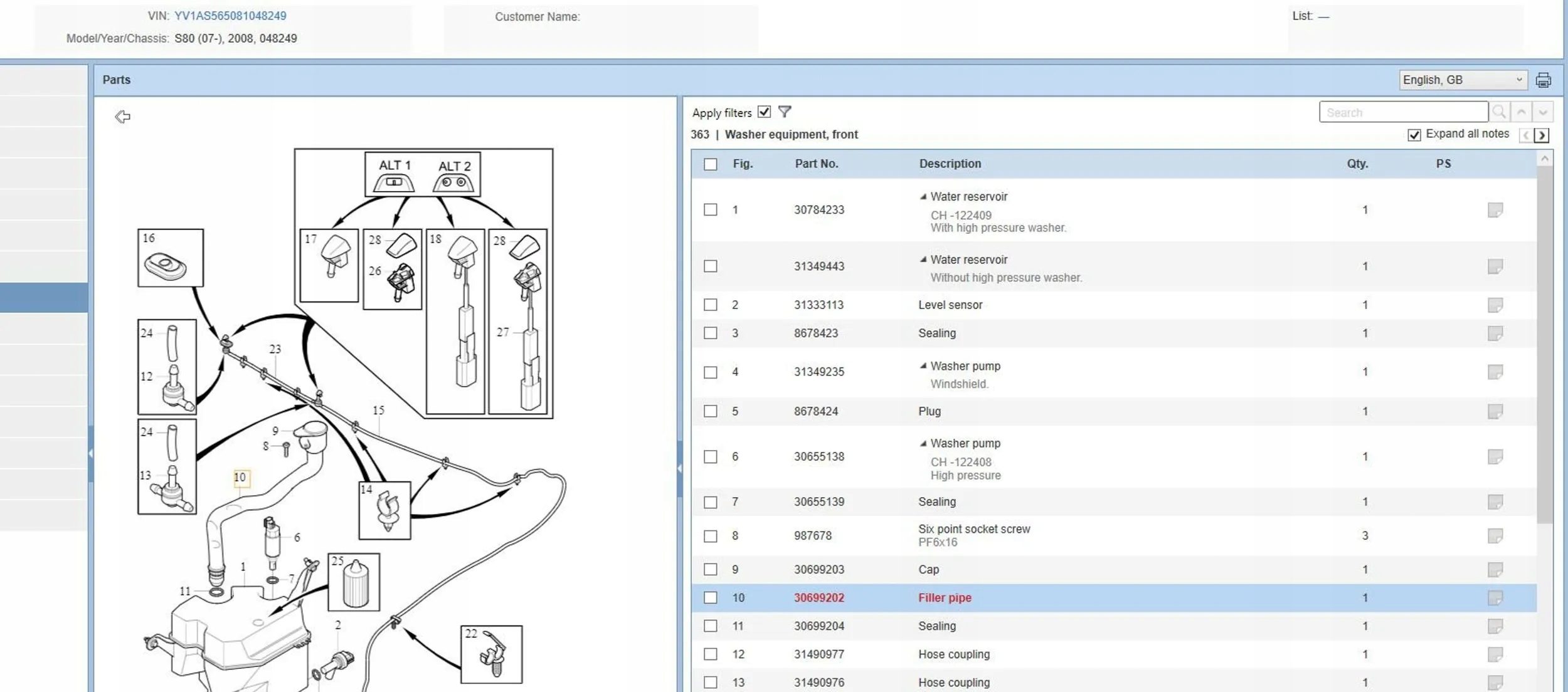Open note icon for Level sensor row
The image size is (1568, 692).
1495,305
